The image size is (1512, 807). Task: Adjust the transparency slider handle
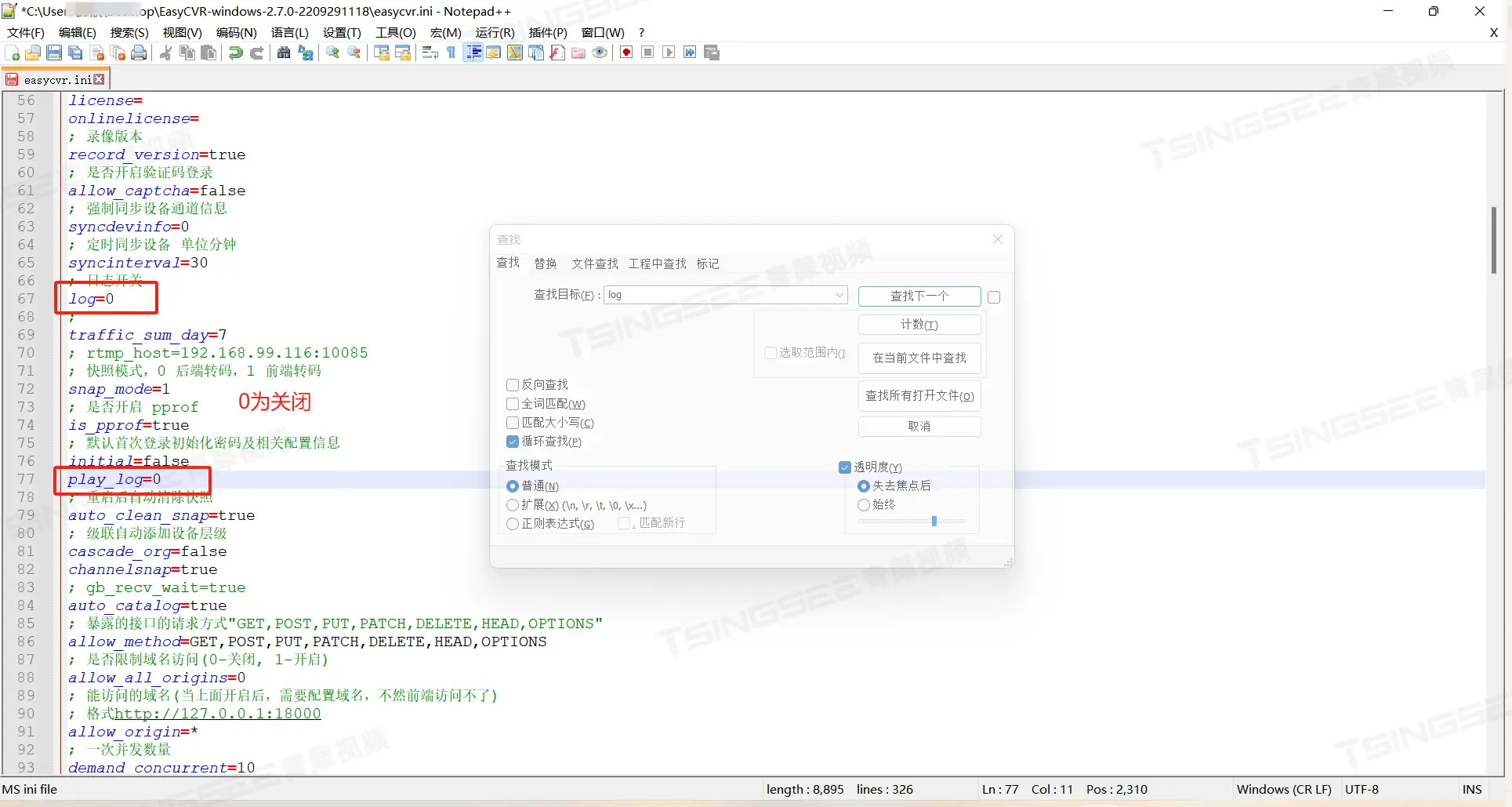934,521
